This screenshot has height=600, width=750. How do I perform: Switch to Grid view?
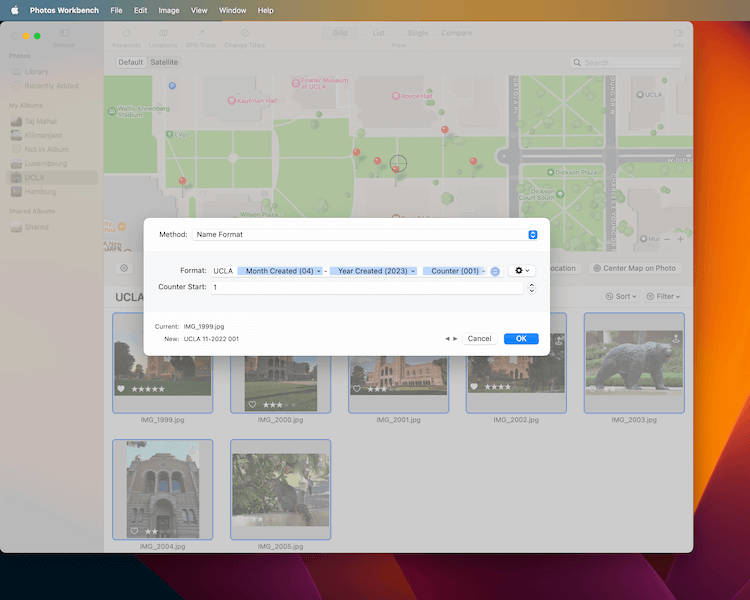coord(340,33)
